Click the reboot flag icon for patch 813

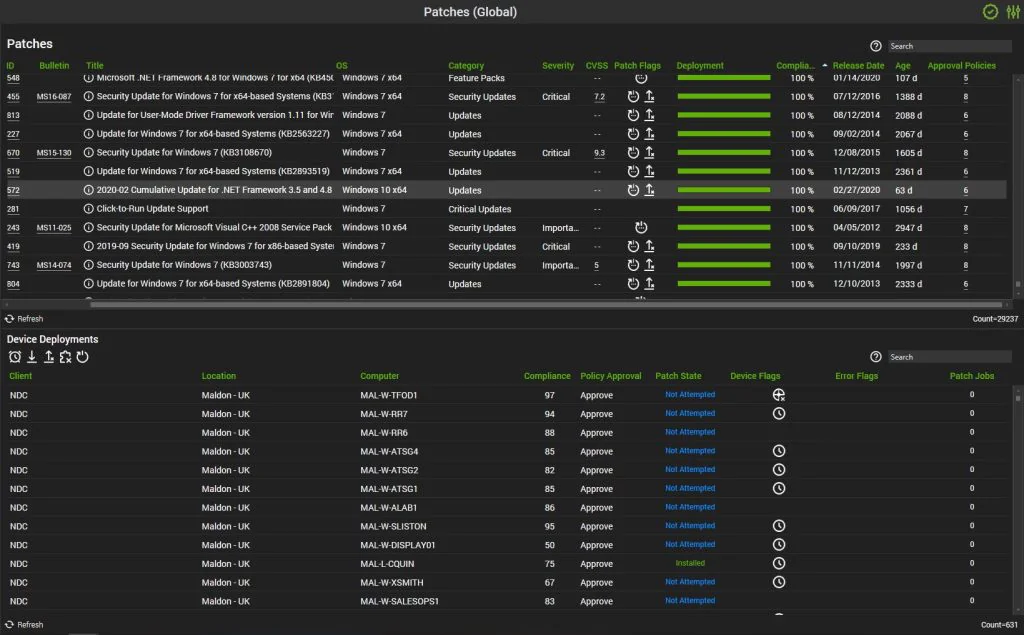[633, 115]
